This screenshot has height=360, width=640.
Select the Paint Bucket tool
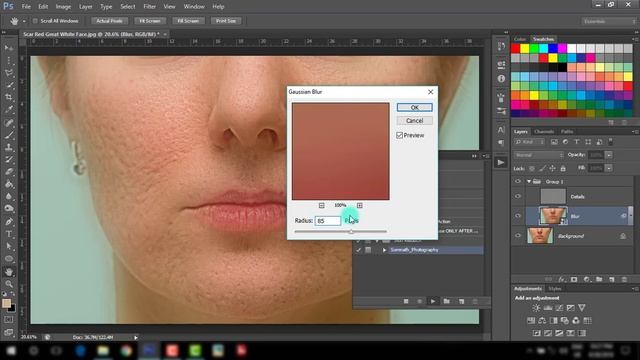coord(9,184)
